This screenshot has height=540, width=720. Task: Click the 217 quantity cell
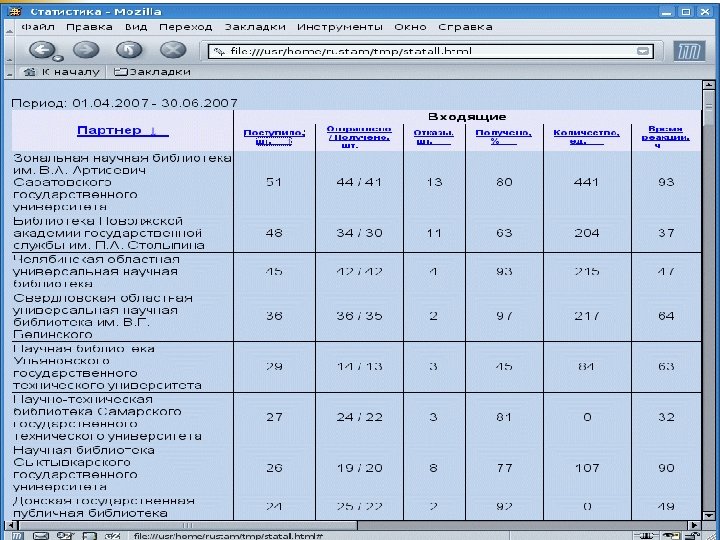coord(586,316)
